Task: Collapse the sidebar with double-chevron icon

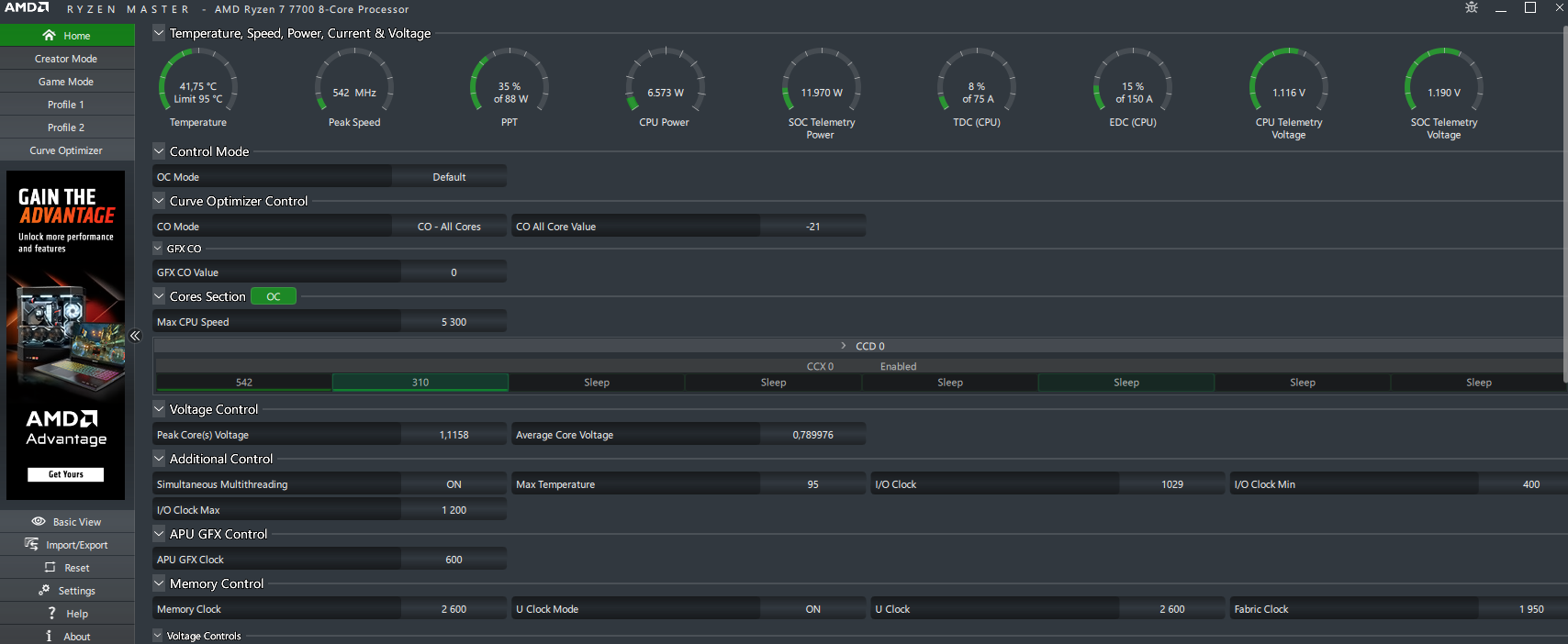Action: point(135,336)
